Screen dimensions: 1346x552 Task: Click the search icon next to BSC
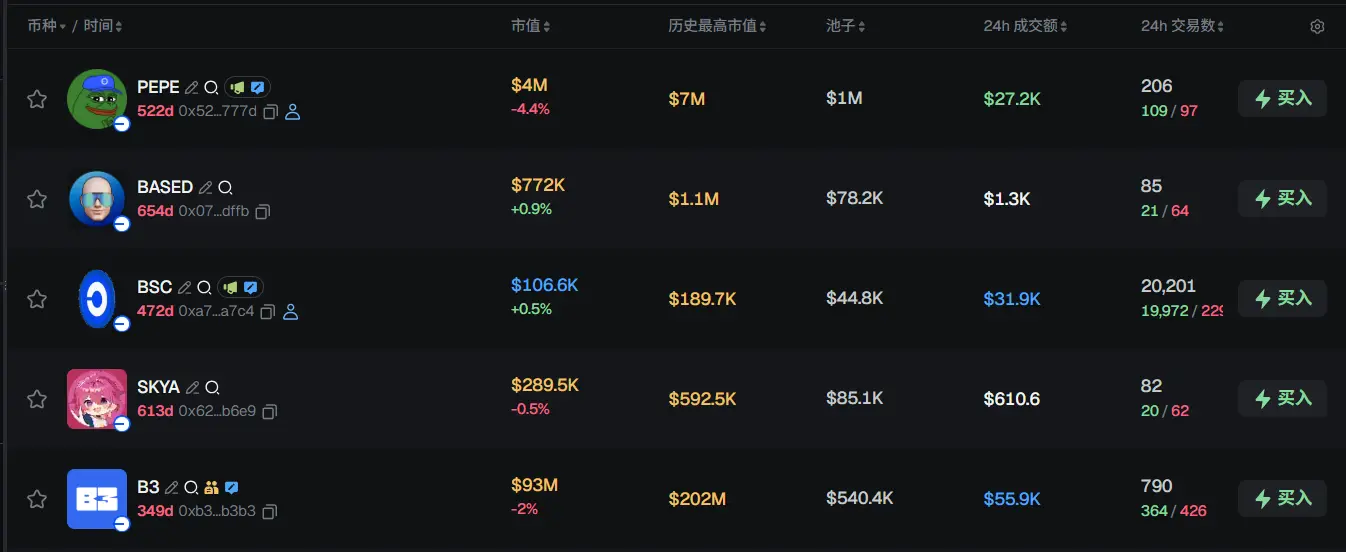pos(204,288)
